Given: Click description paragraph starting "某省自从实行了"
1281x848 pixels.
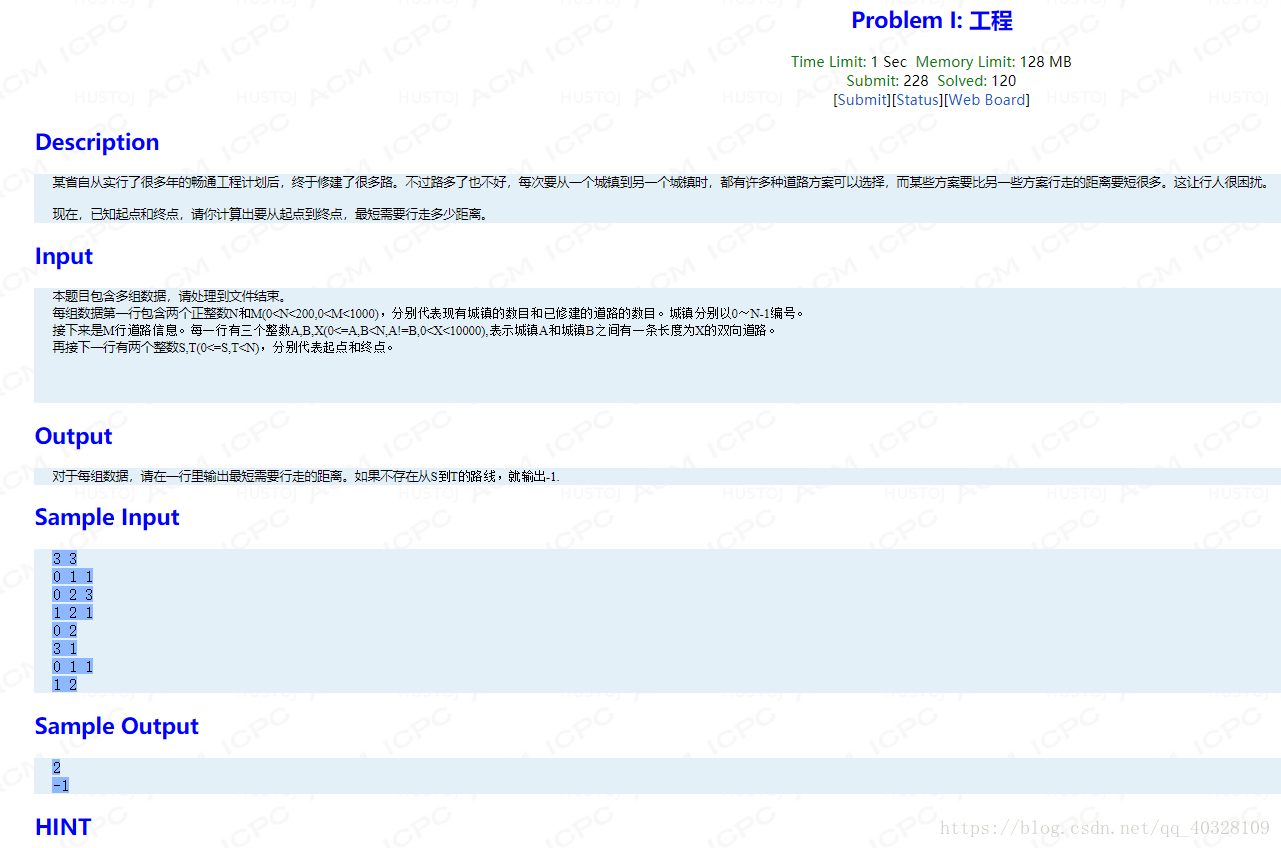Looking at the screenshot, I should 661,182.
